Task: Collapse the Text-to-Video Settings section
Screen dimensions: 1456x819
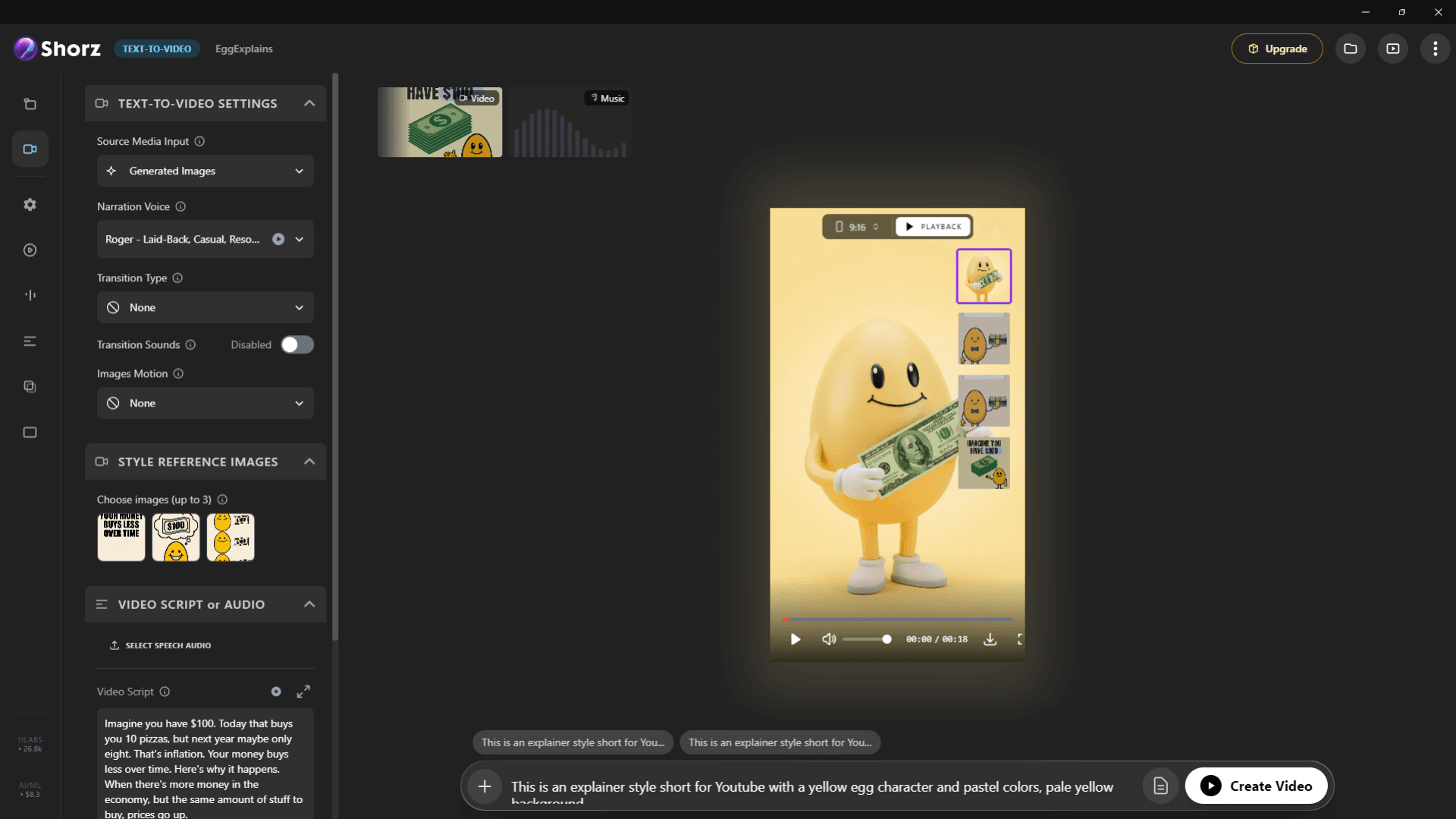Action: coord(309,103)
